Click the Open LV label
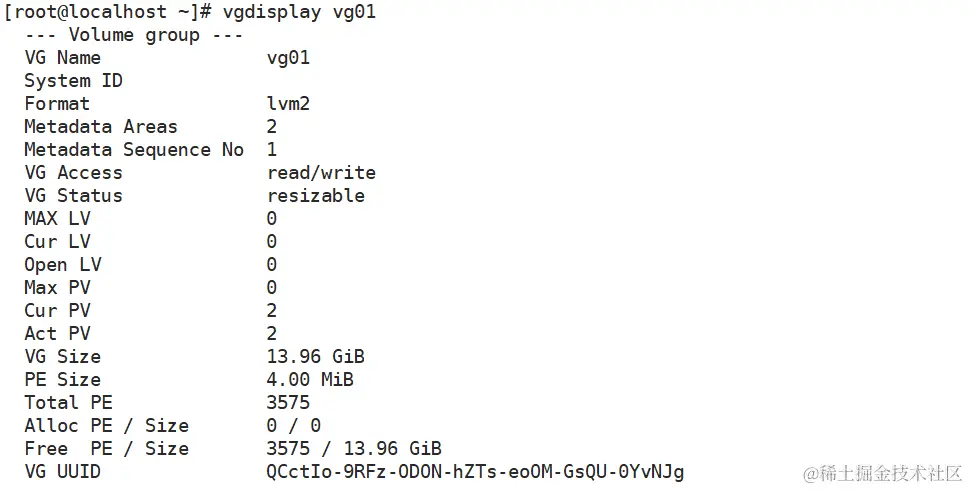Screen dimensions: 969x490 coord(62,265)
